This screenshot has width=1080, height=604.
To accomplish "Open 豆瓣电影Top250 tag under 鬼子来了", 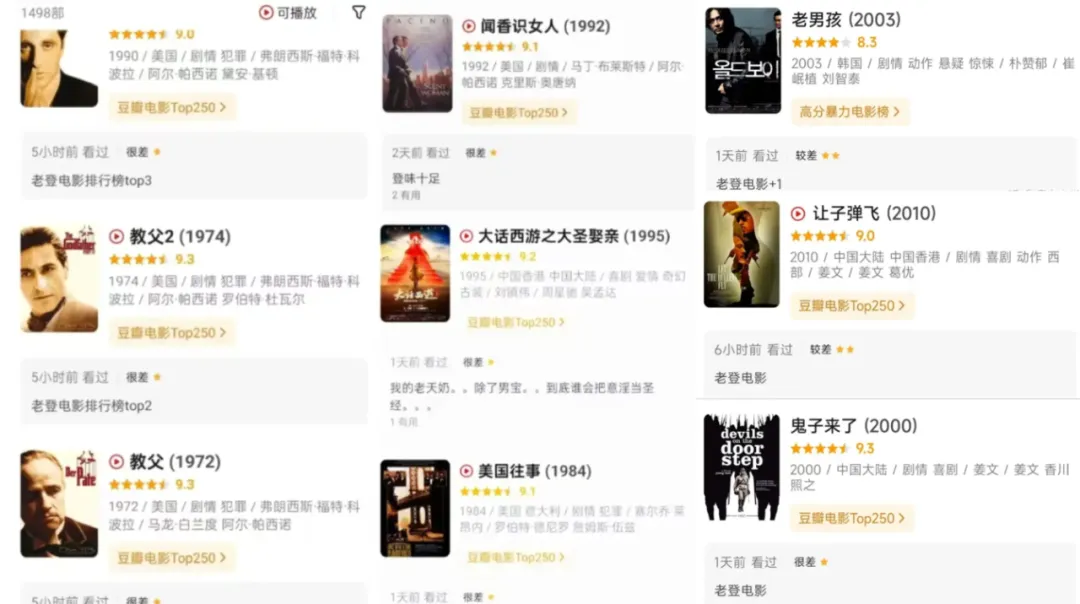I will tap(852, 518).
